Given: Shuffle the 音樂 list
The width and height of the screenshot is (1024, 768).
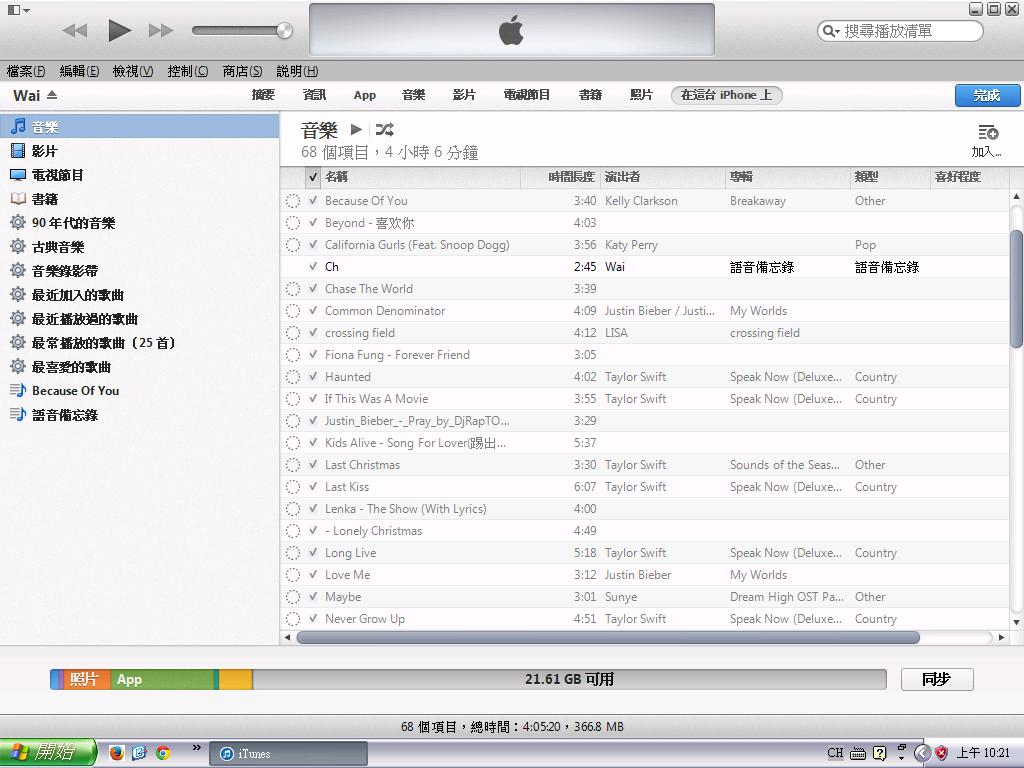Looking at the screenshot, I should tap(385, 129).
